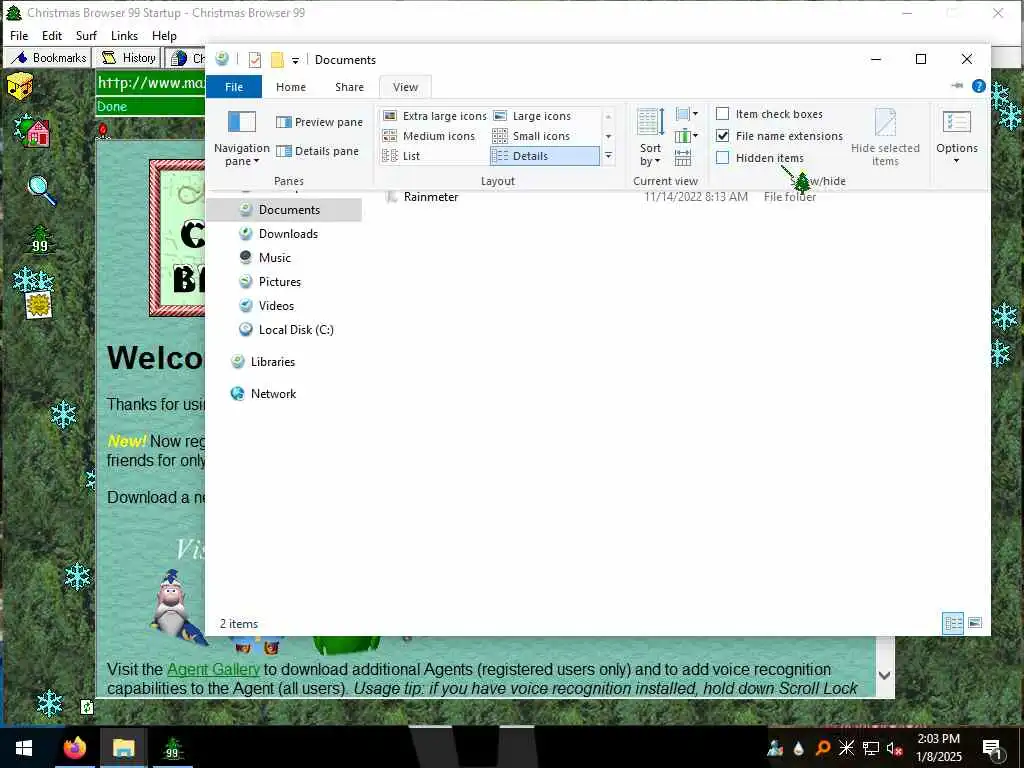Open Links menu in Christmas Browser
This screenshot has width=1024, height=768.
[x=124, y=36]
